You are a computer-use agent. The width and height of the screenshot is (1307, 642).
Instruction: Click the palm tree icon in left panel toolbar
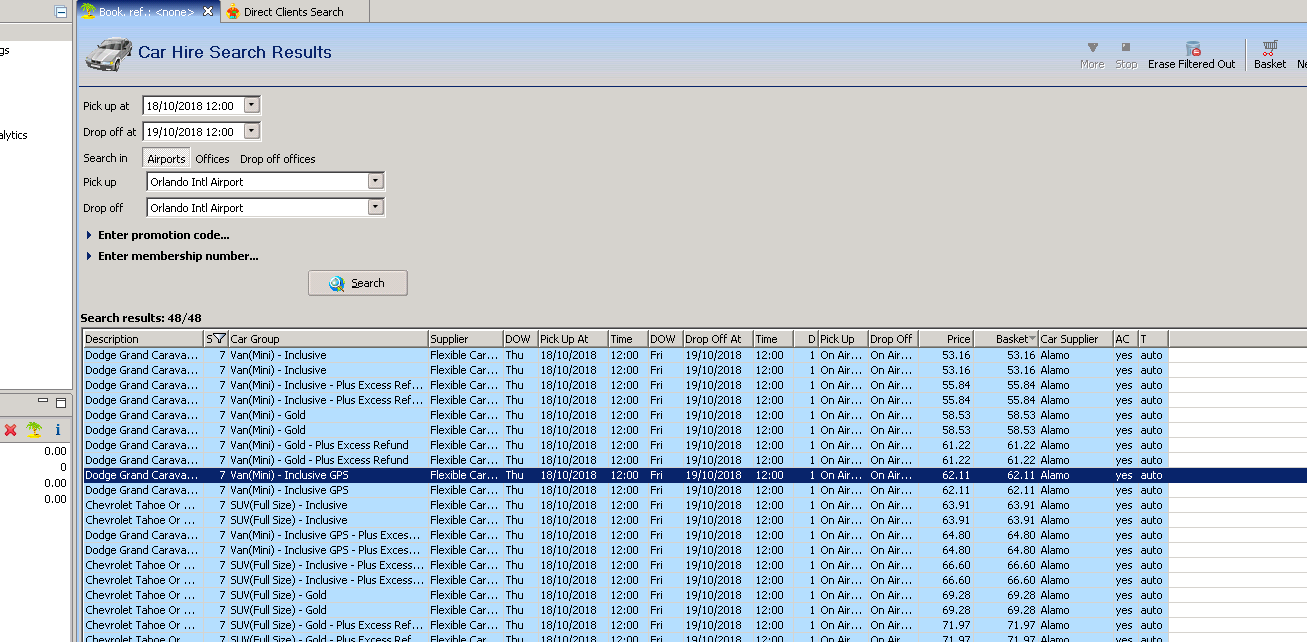coord(34,429)
